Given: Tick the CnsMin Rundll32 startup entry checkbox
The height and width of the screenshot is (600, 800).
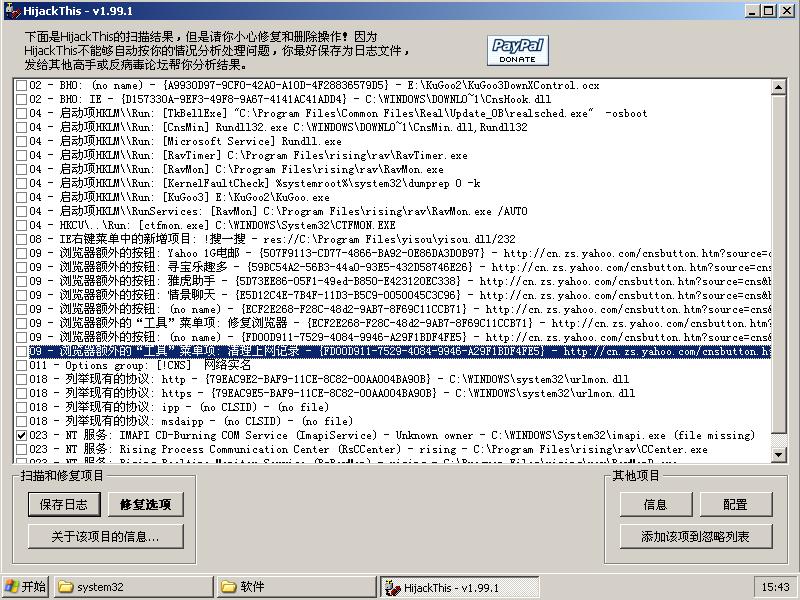Looking at the screenshot, I should (21, 127).
